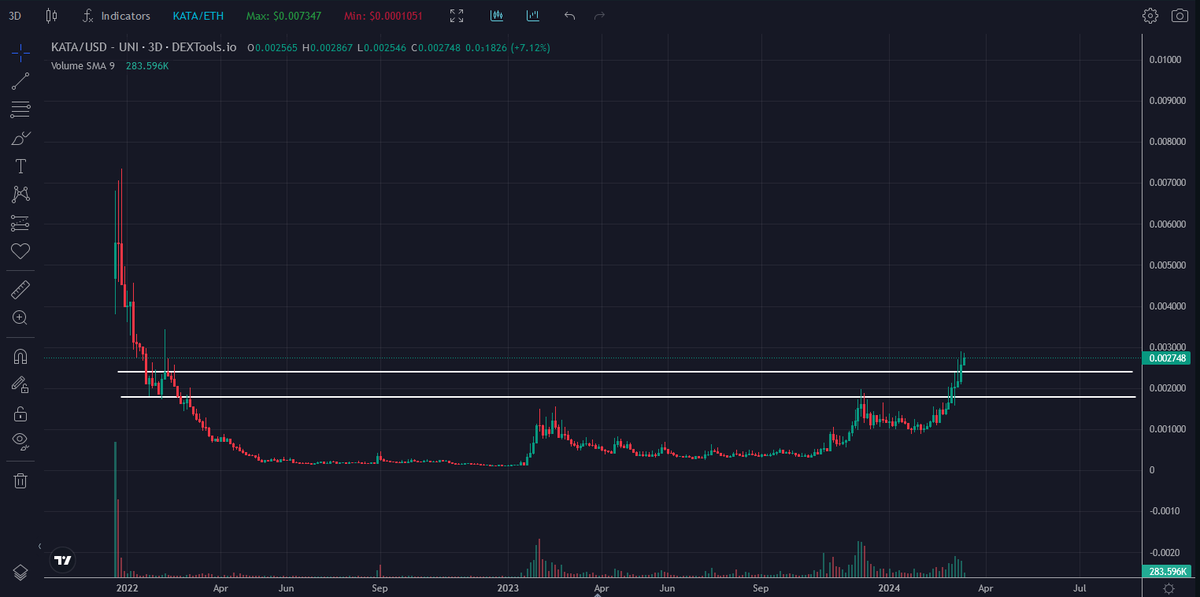Open the candlestick chart style menu
The height and width of the screenshot is (597, 1200).
click(x=52, y=16)
